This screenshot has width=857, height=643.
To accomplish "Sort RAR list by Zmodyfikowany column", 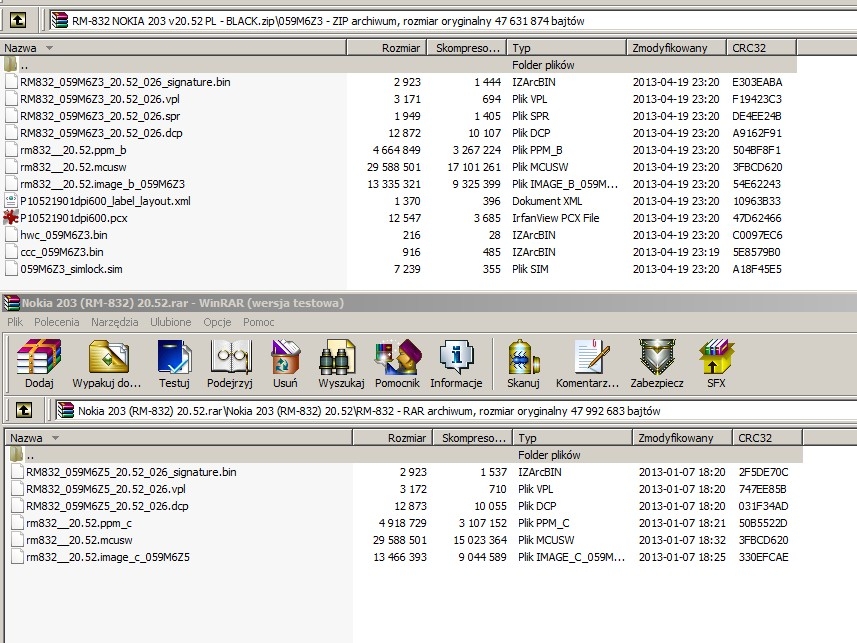I will coord(682,437).
